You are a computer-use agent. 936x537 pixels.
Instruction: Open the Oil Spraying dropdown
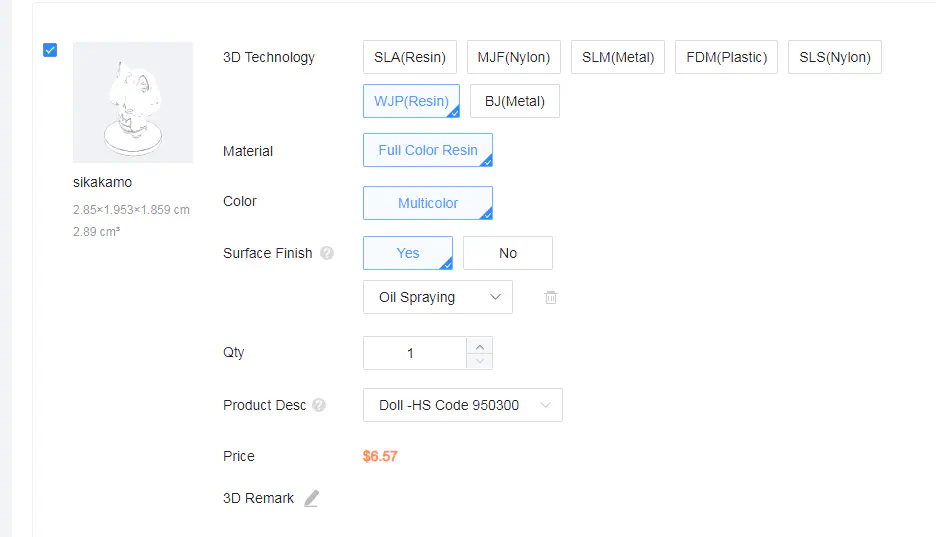click(x=438, y=297)
